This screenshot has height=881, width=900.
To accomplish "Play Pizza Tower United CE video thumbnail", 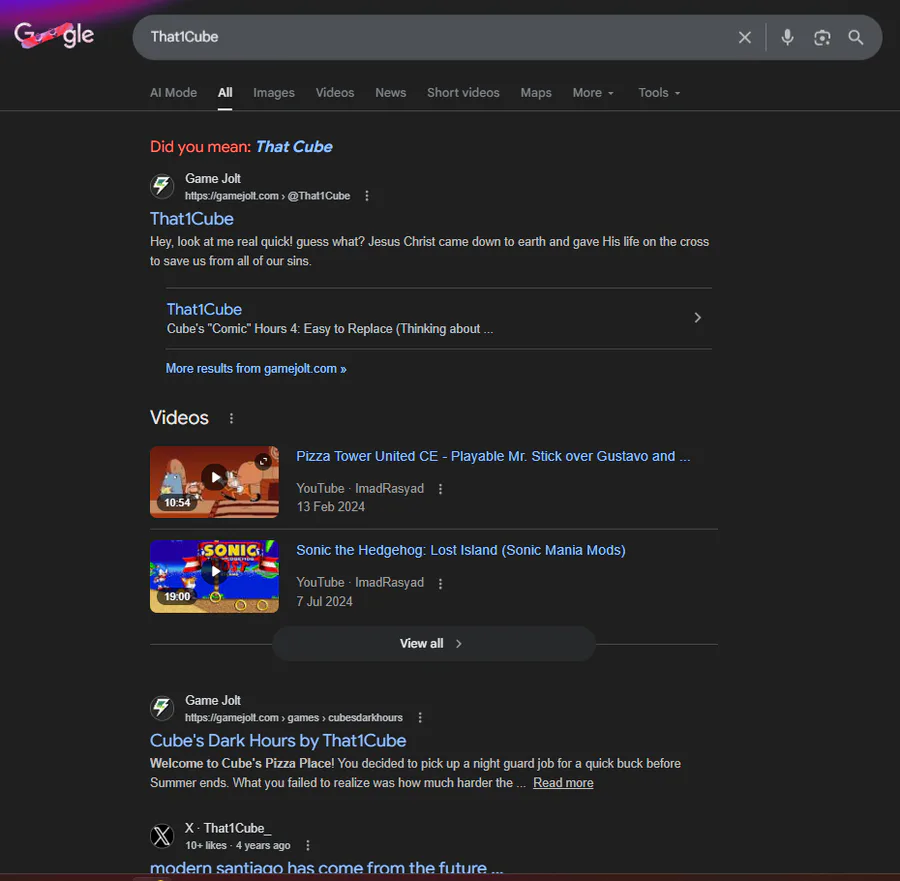I will click(x=214, y=482).
